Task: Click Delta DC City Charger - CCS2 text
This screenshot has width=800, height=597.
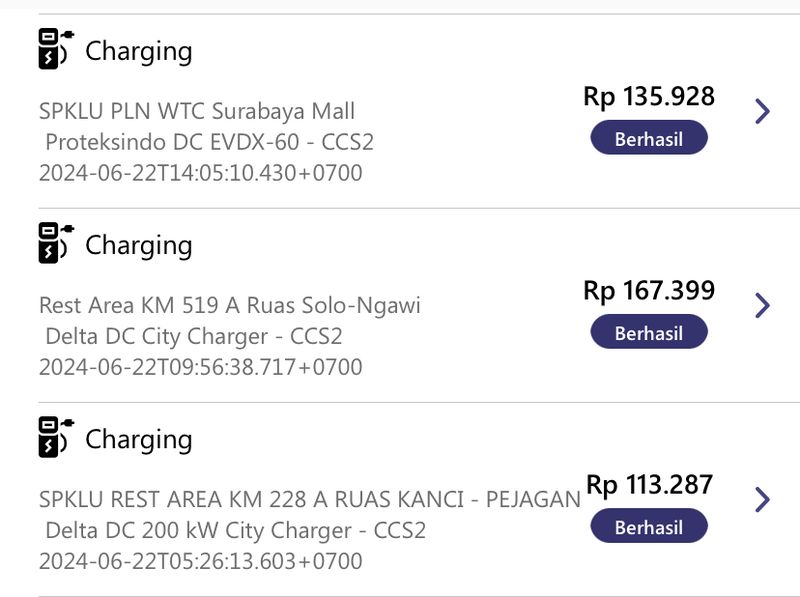Action: (x=193, y=336)
